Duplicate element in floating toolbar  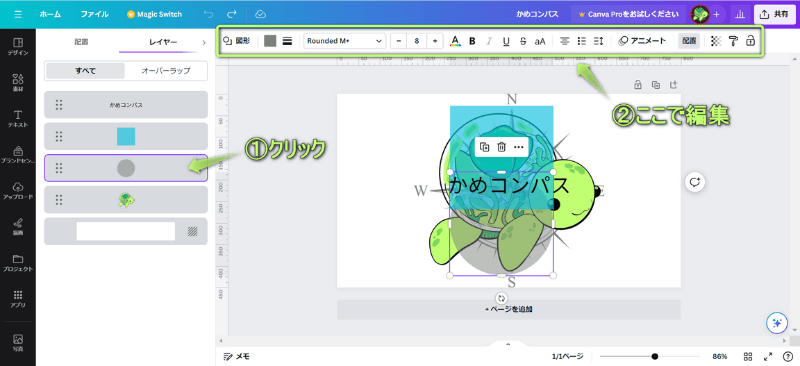[485, 147]
